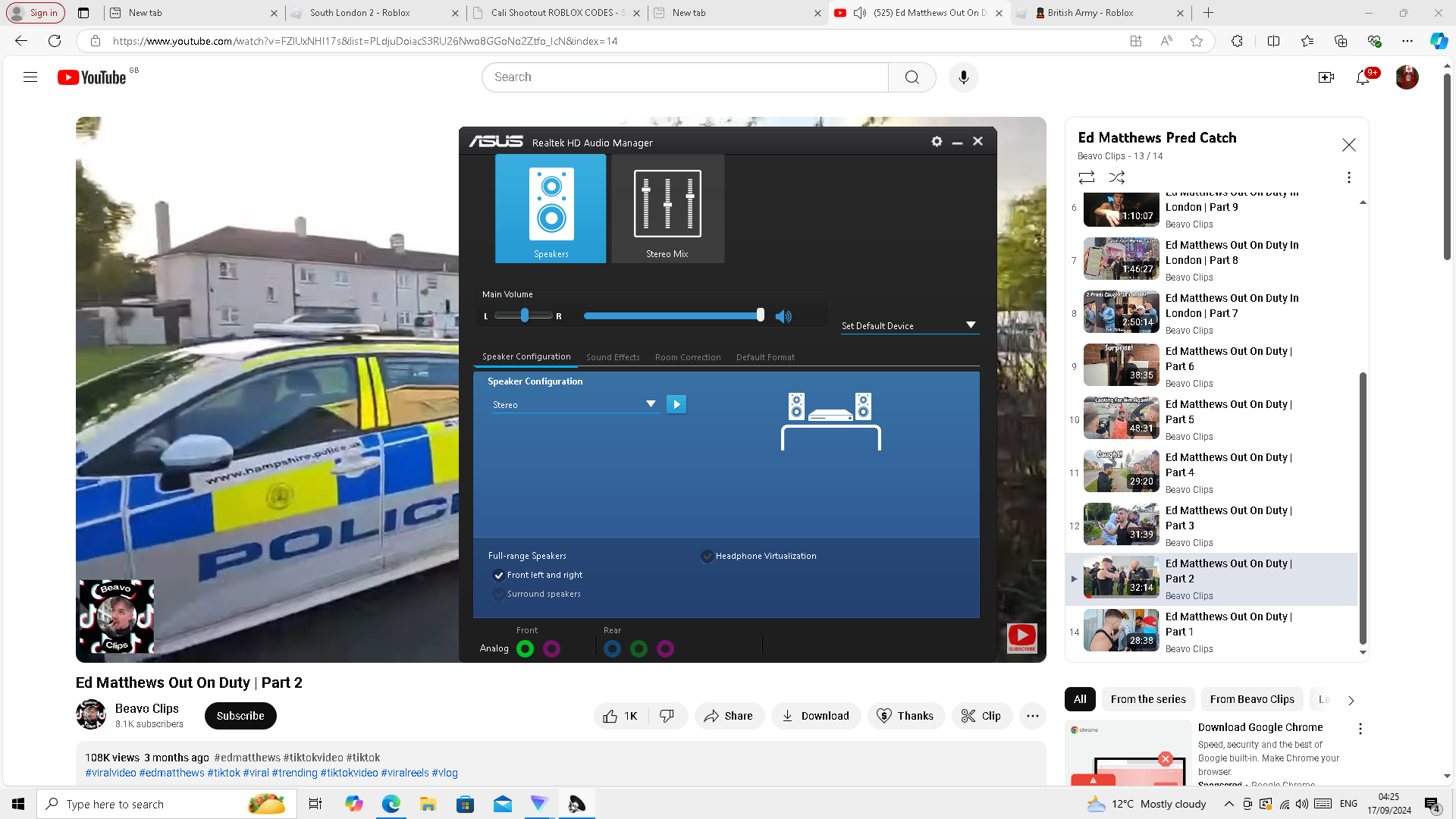The height and width of the screenshot is (819, 1456).
Task: Select the Stereo Mix device icon
Action: 667,209
